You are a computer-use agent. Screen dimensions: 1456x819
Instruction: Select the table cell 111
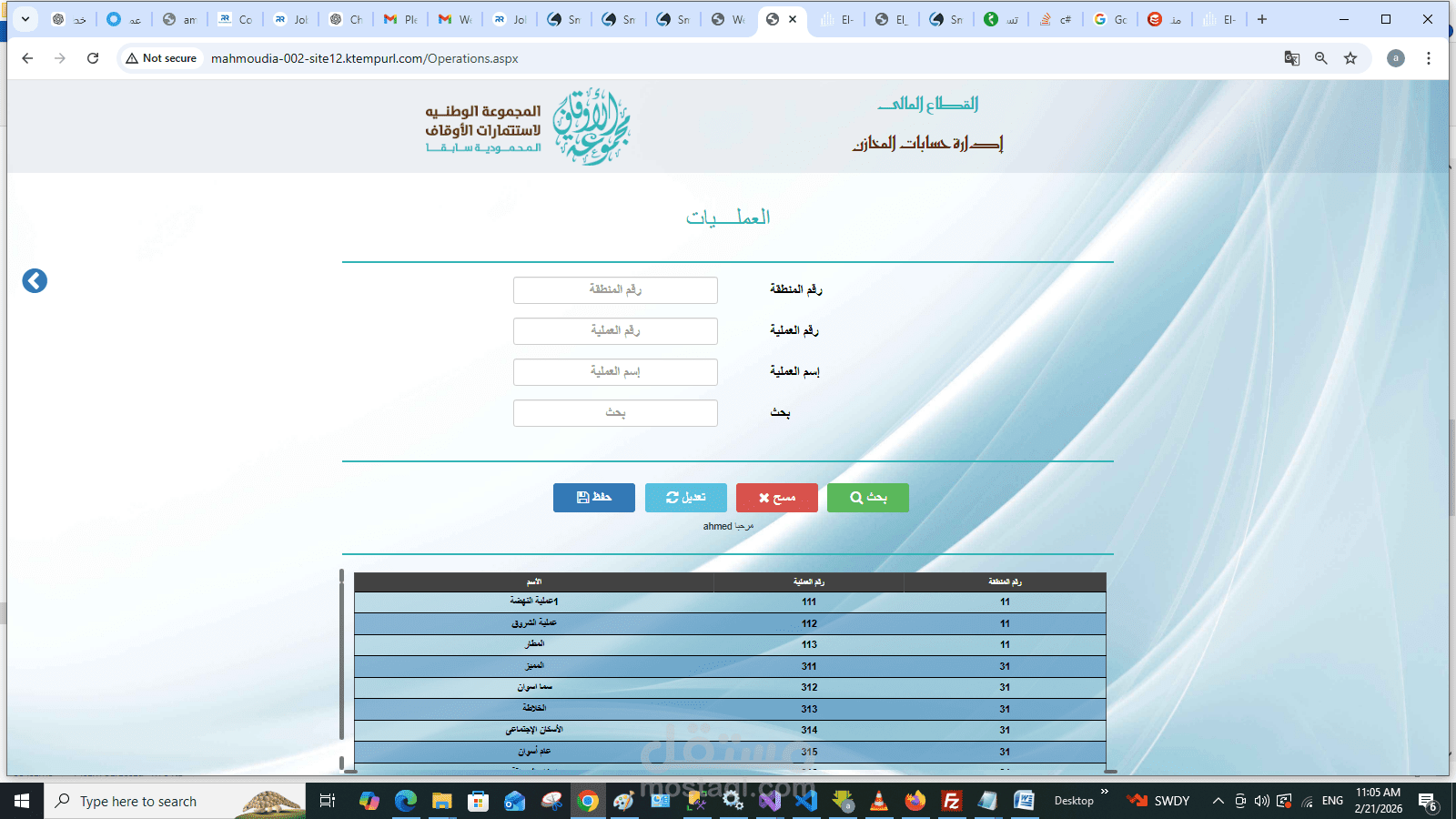point(809,602)
